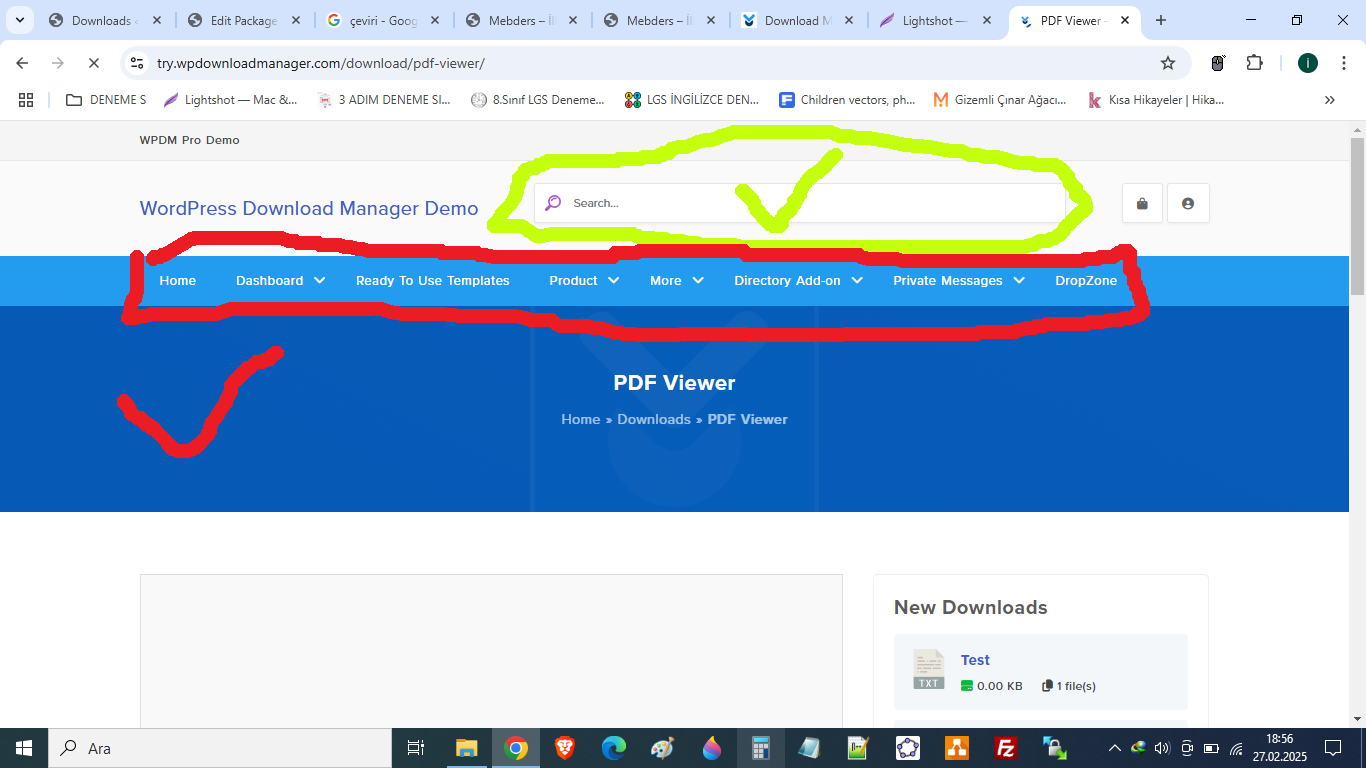Click the page vertical scrollbar thumb
The height and width of the screenshot is (768, 1366).
1357,215
